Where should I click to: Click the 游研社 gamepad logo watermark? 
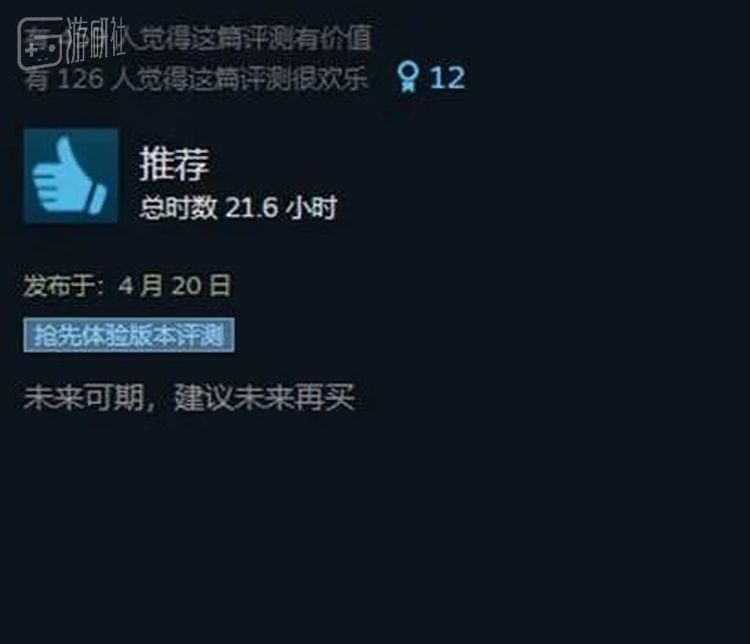click(40, 43)
